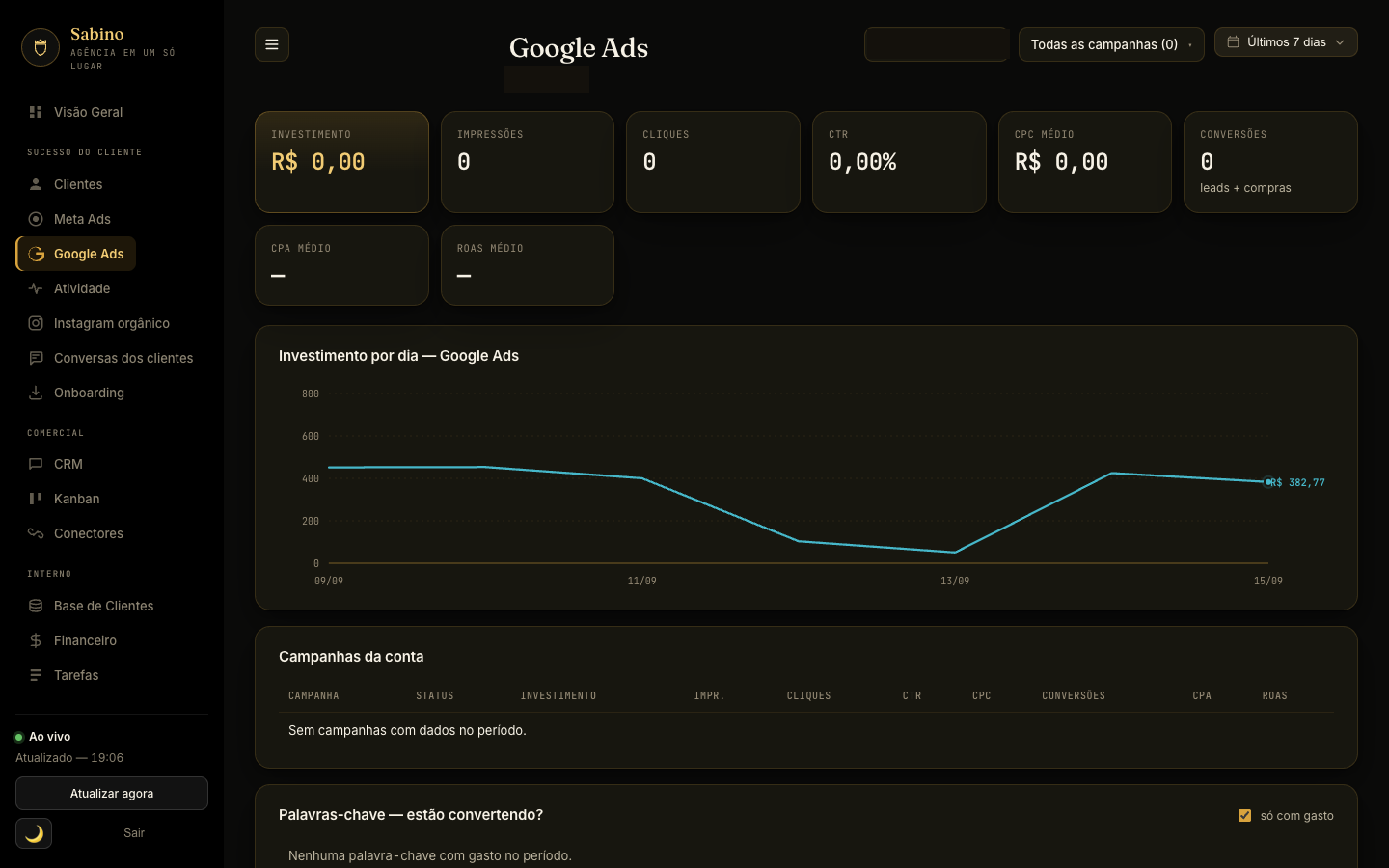Select the CPA Médio metric card
This screenshot has height=868, width=1389.
point(341,265)
